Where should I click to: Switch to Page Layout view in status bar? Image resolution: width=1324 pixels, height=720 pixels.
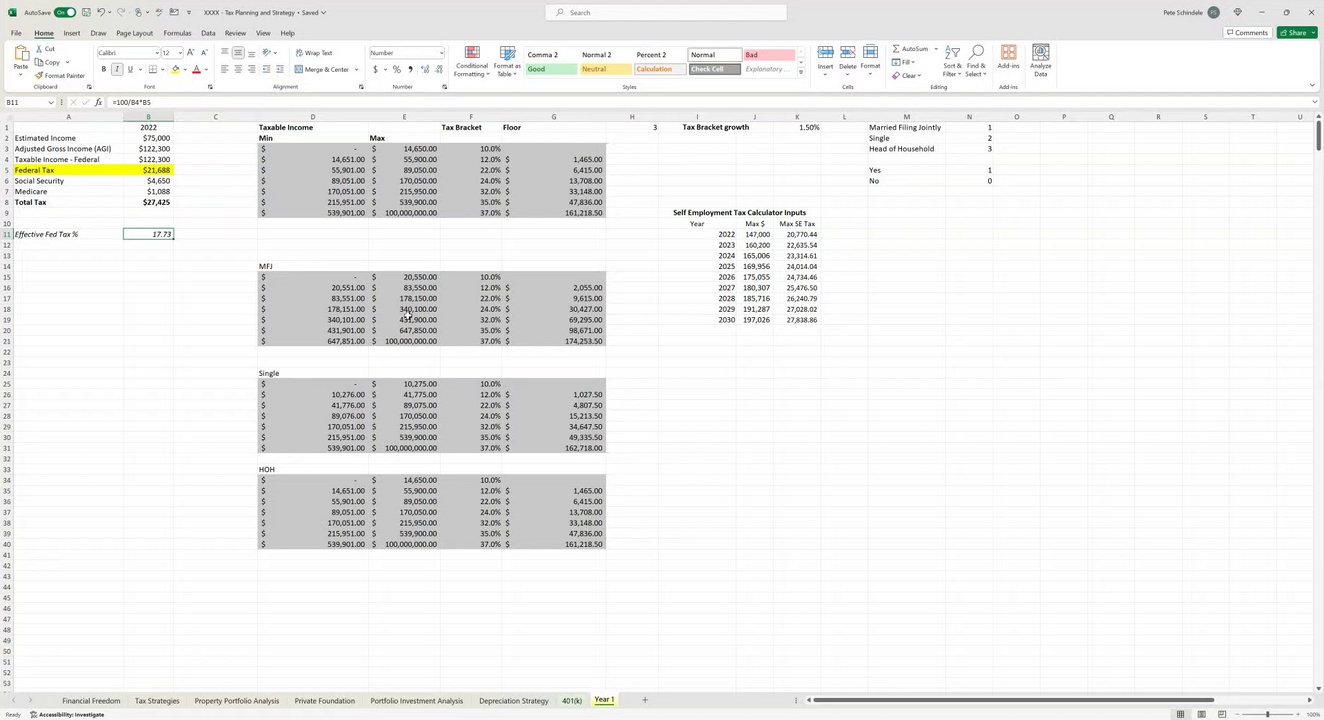(1202, 714)
